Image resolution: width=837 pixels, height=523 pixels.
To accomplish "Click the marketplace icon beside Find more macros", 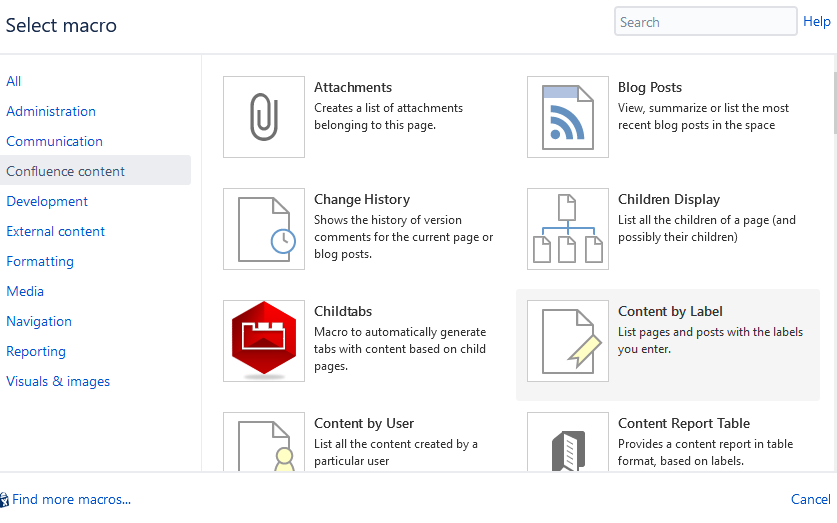I will click(x=4, y=500).
